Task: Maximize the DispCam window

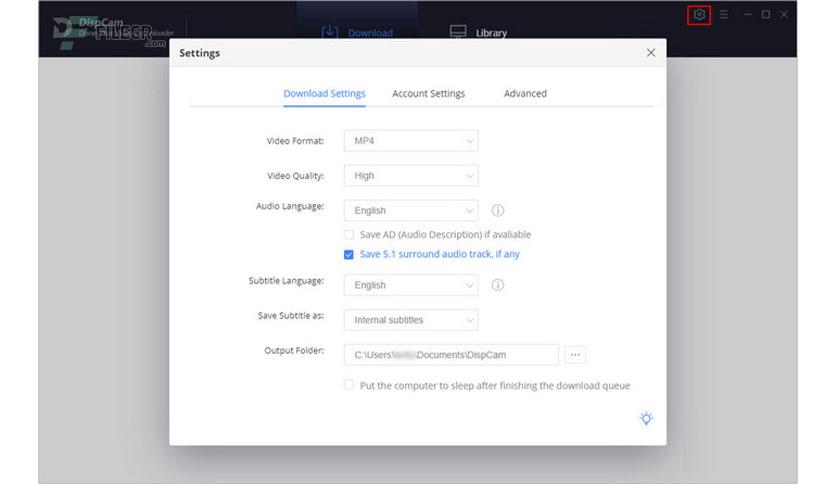Action: pyautogui.click(x=766, y=14)
